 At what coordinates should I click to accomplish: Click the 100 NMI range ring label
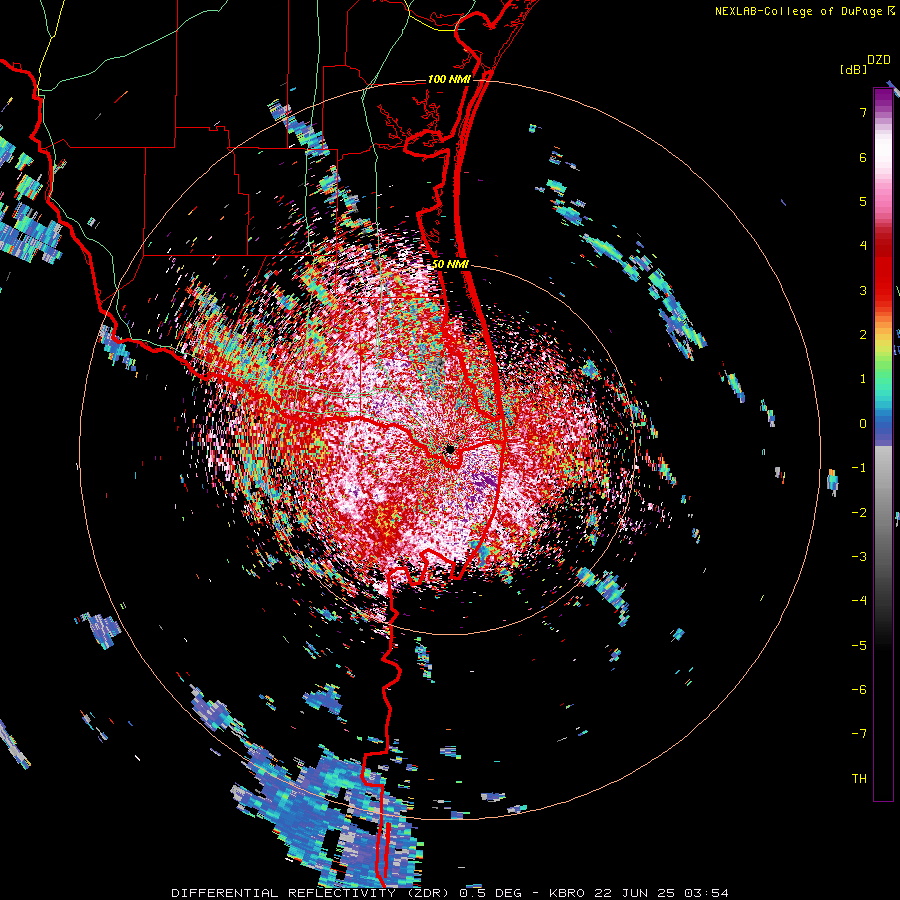(449, 79)
